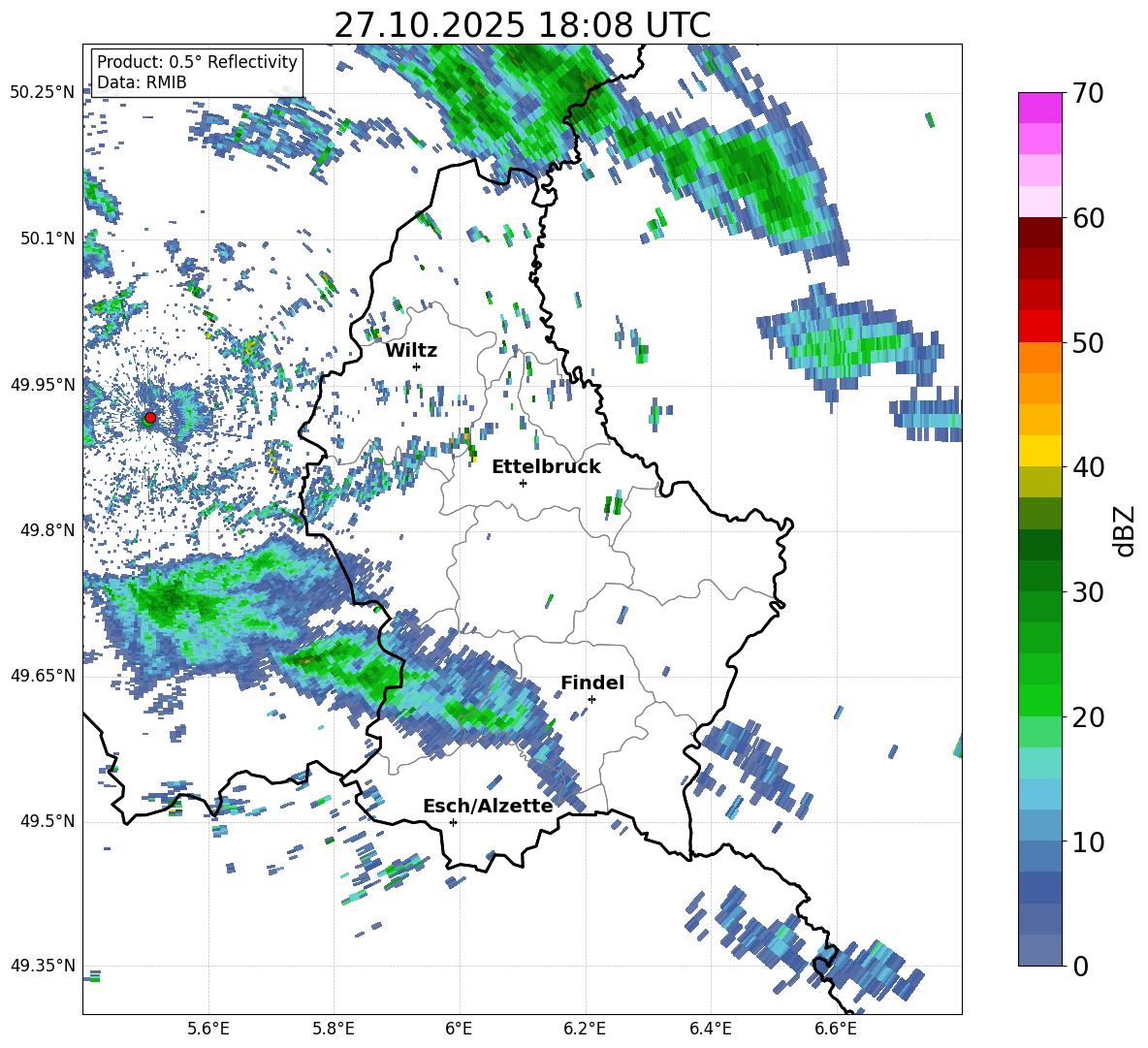Click the dark maroon colorbar segment below 60
The image size is (1148, 1048).
click(x=1039, y=233)
